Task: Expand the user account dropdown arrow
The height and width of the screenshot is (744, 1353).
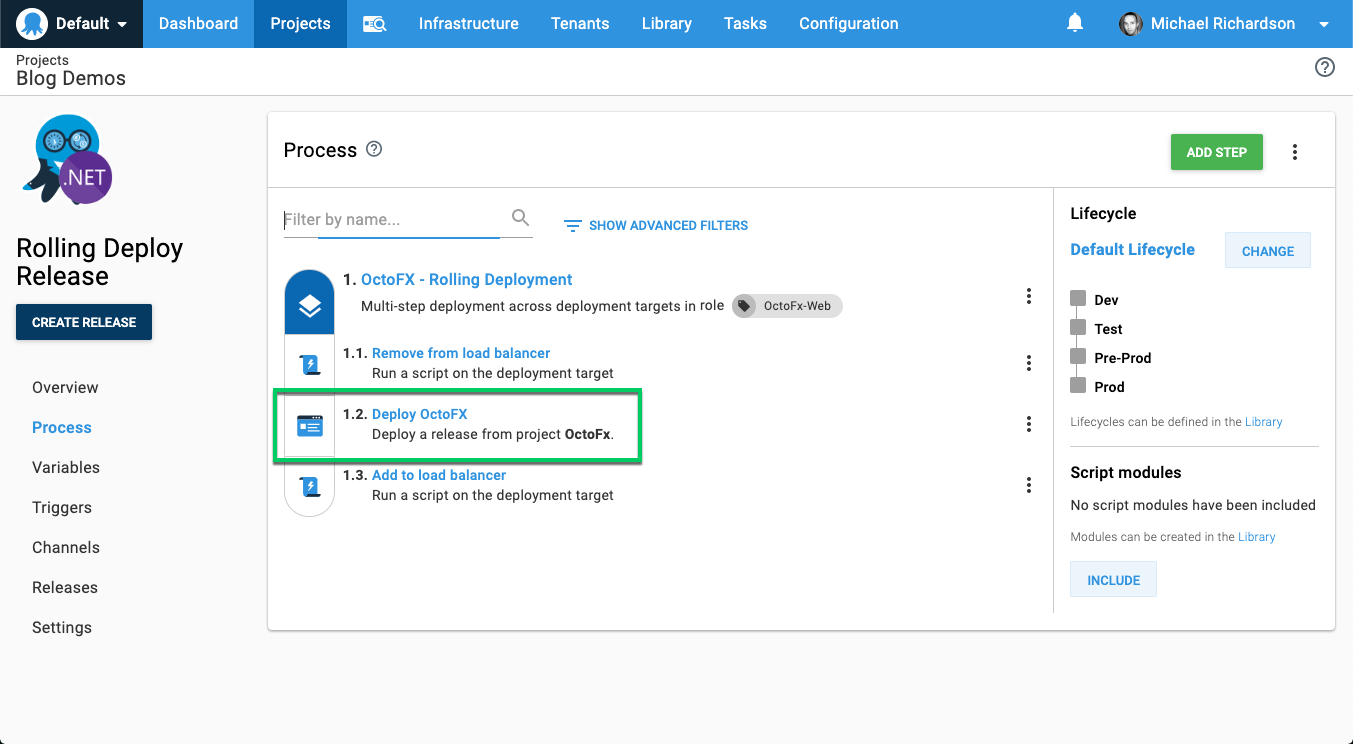Action: pos(1325,24)
